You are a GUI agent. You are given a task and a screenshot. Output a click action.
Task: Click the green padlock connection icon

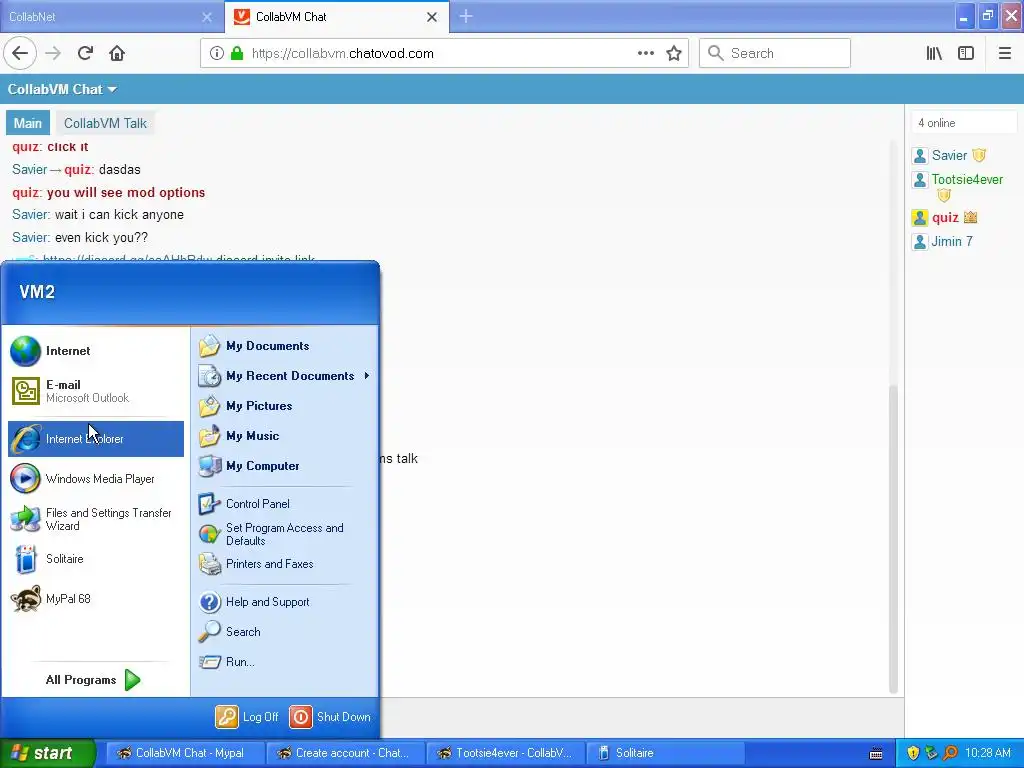point(237,53)
